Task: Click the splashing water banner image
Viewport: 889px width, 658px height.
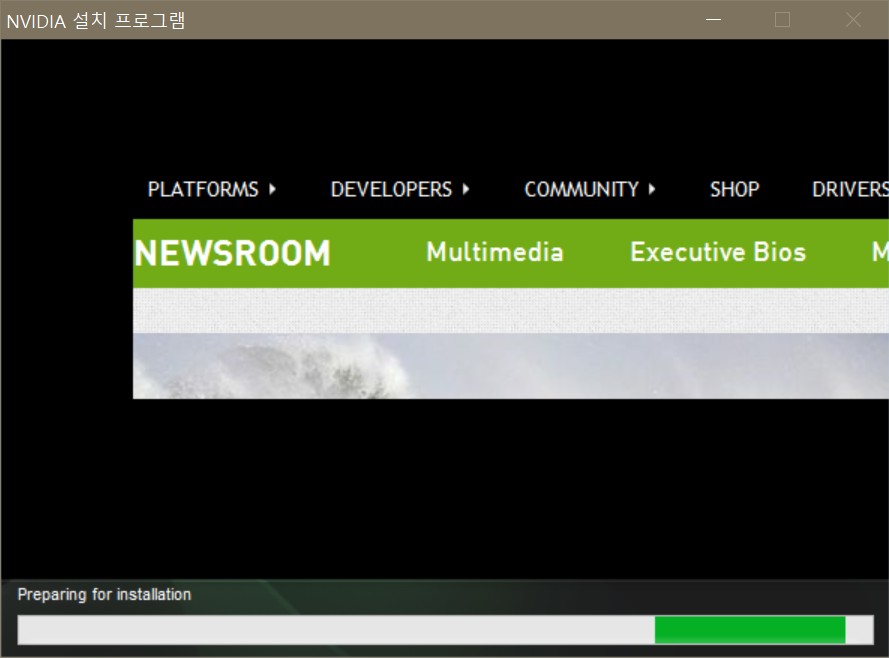Action: click(511, 366)
